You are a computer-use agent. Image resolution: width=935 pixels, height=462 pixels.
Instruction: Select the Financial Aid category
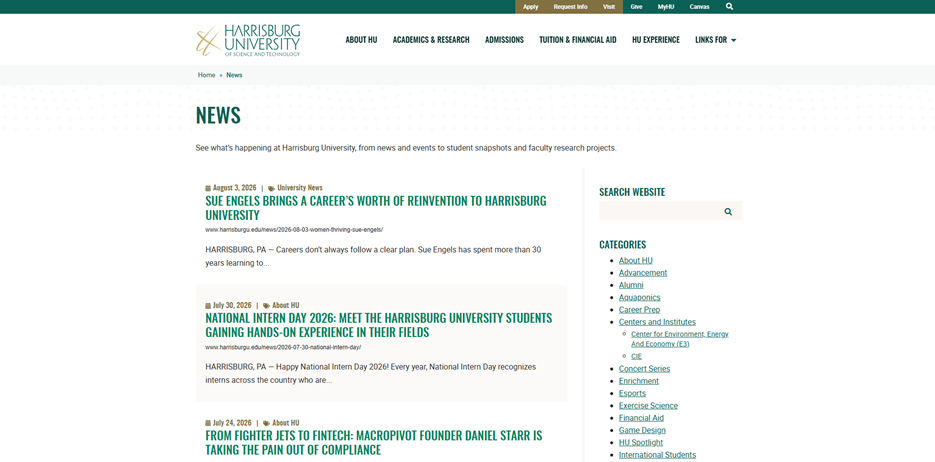[x=641, y=418]
